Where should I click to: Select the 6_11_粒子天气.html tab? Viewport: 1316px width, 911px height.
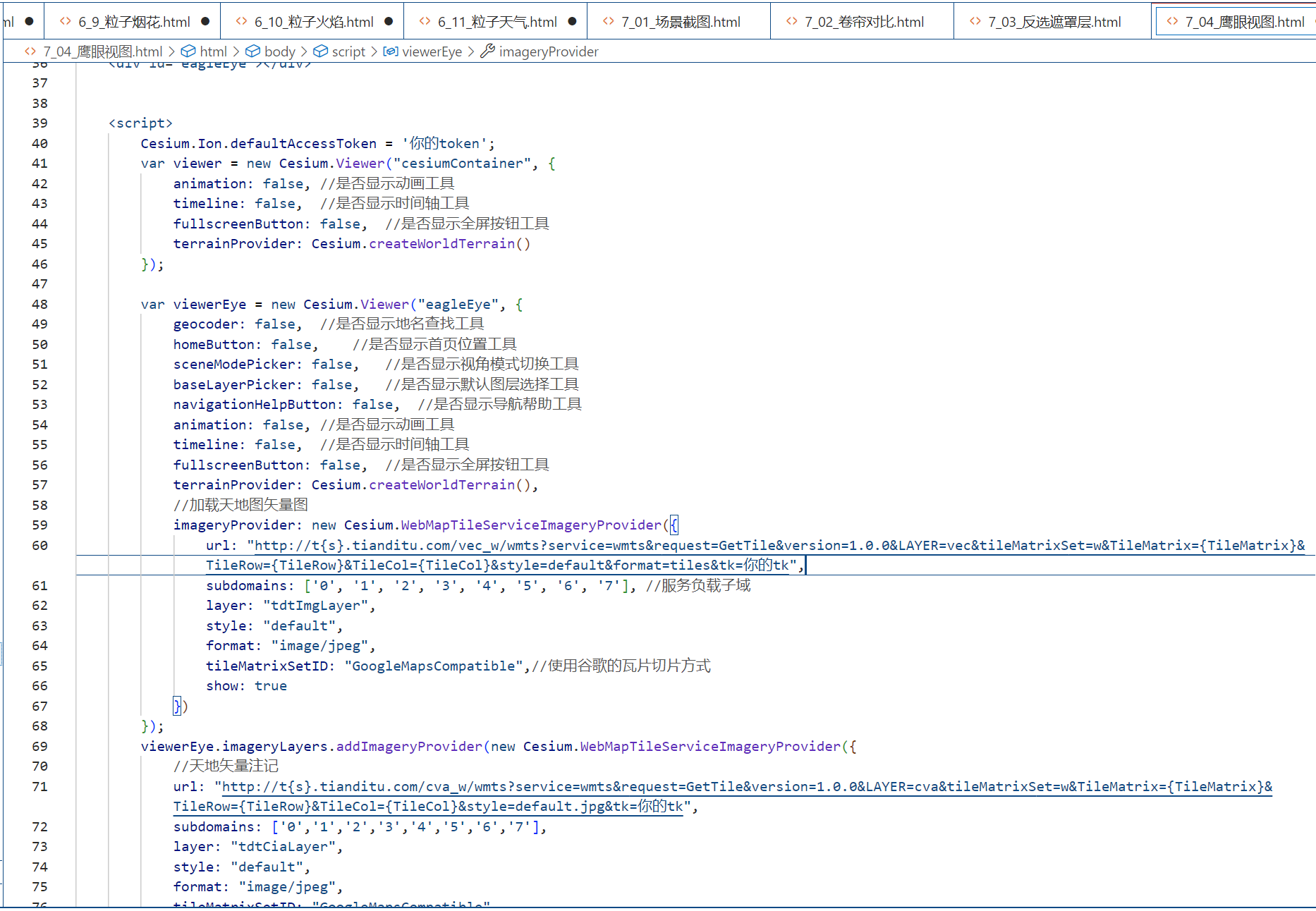coord(496,22)
